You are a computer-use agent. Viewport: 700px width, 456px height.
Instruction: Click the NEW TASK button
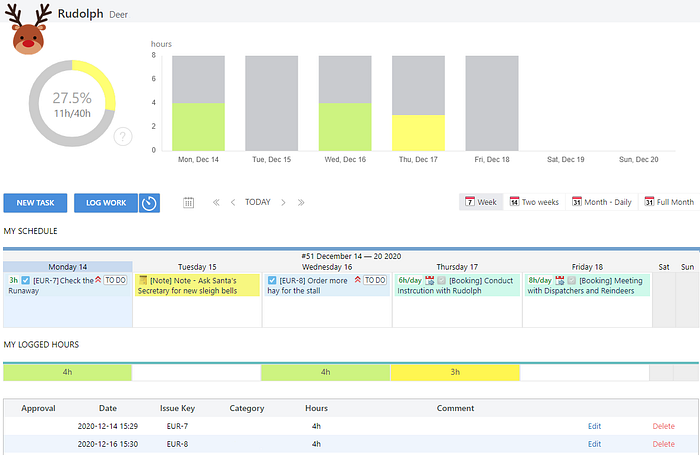click(x=35, y=203)
